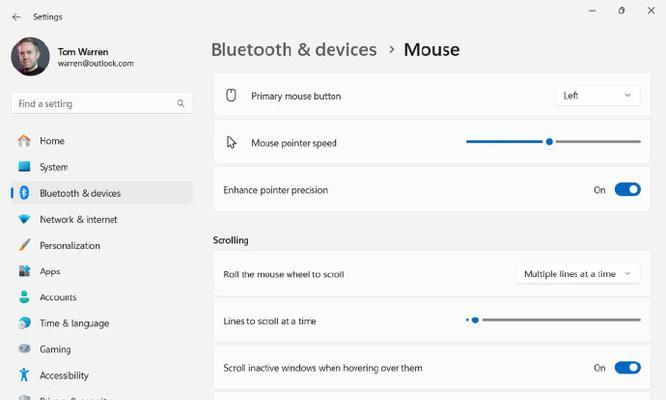Click the Find a setting search field

[x=102, y=103]
